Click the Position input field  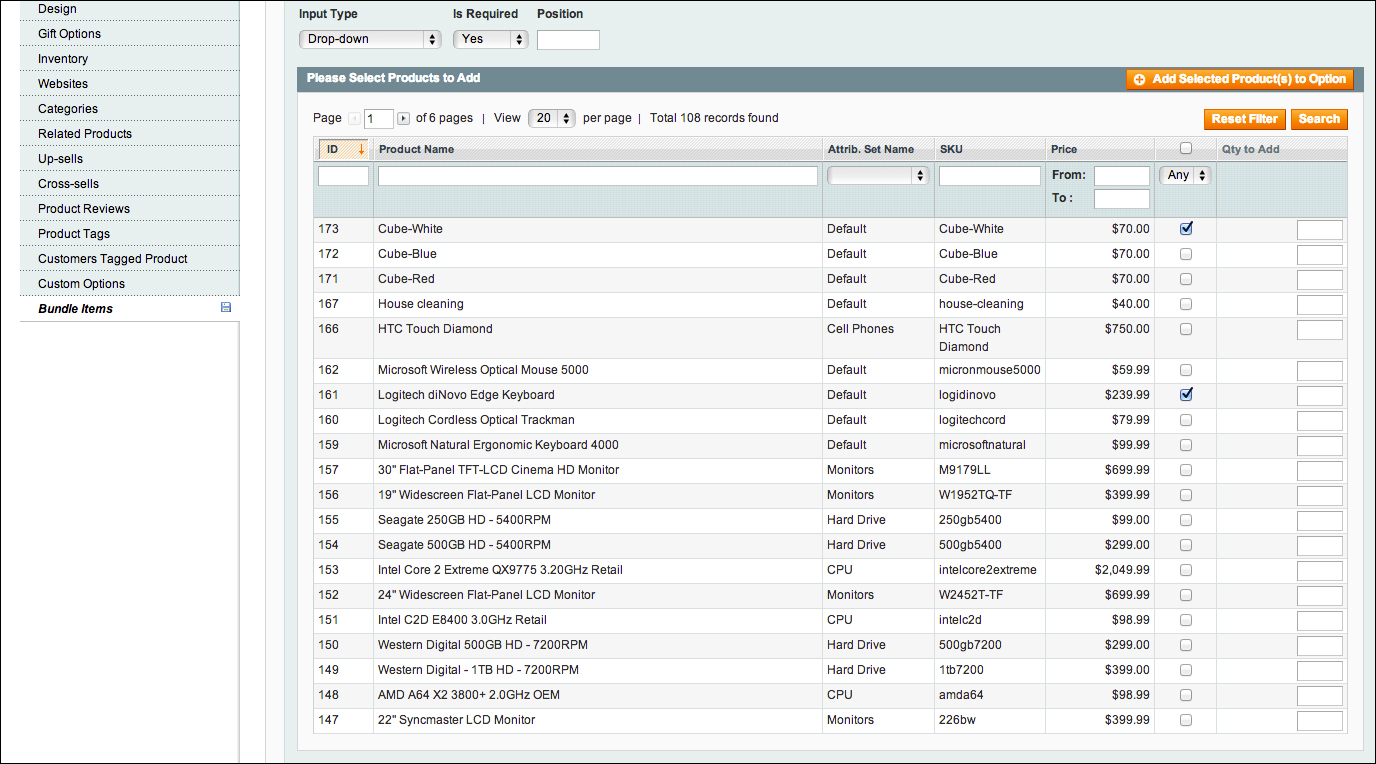[568, 40]
